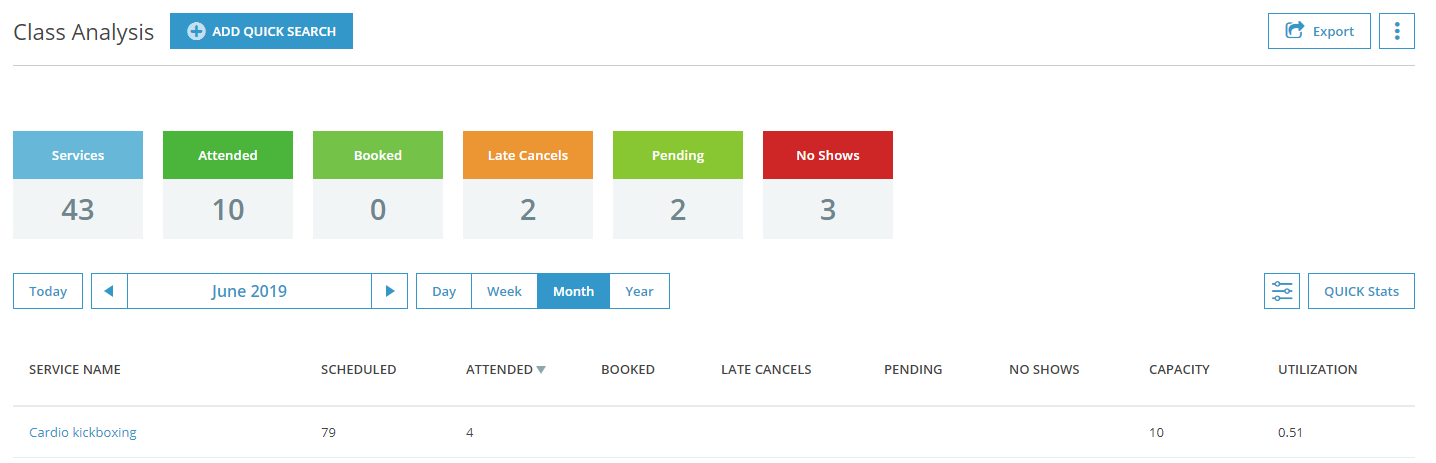Click the Export button
The image size is (1436, 463).
[x=1319, y=31]
